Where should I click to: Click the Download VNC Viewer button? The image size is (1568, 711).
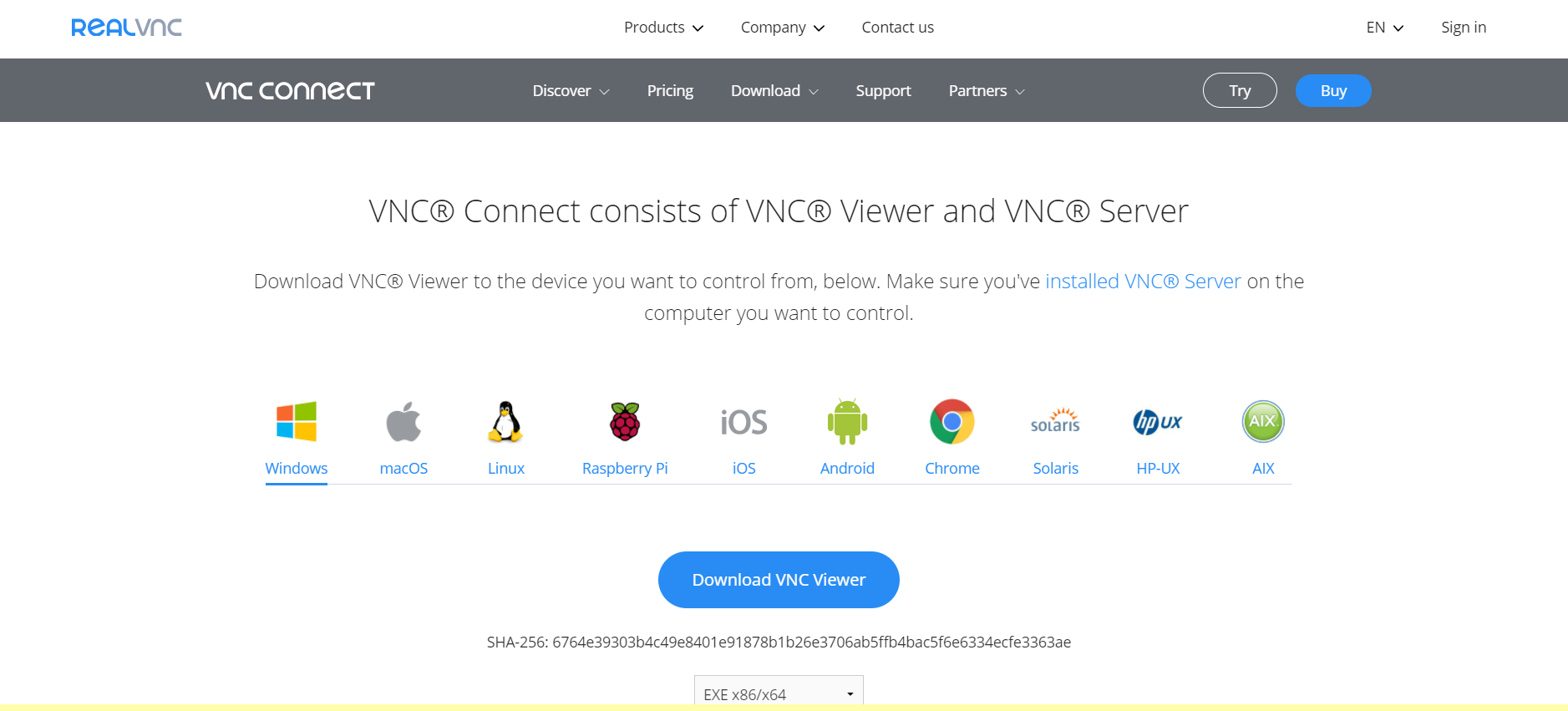[779, 580]
